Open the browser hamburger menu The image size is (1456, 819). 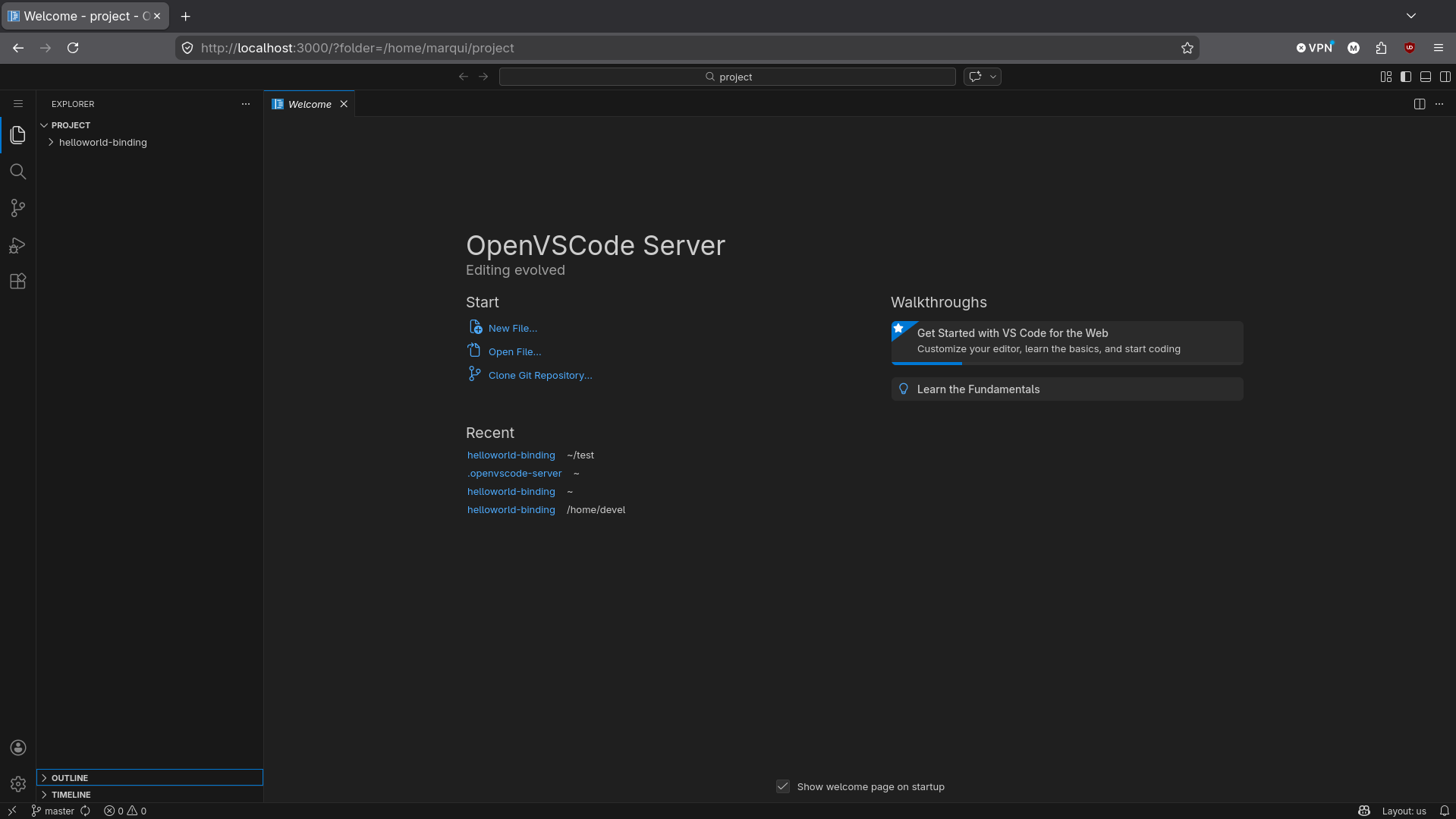pos(1439,48)
